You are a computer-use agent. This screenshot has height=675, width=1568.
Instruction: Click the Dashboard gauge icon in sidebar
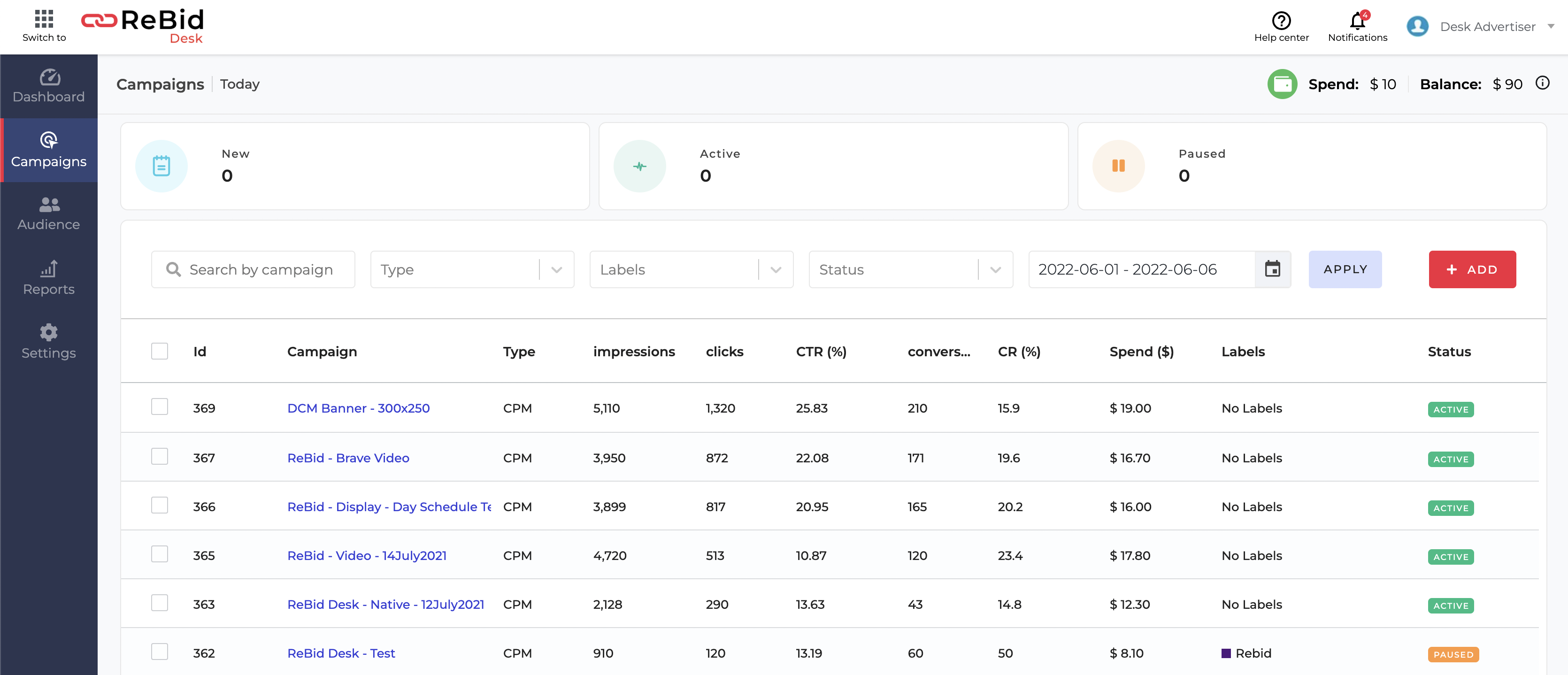pos(49,77)
